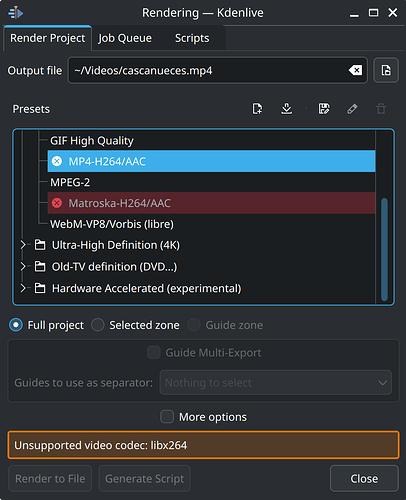Switch to Render Project tab
The height and width of the screenshot is (500, 406).
coord(47,38)
